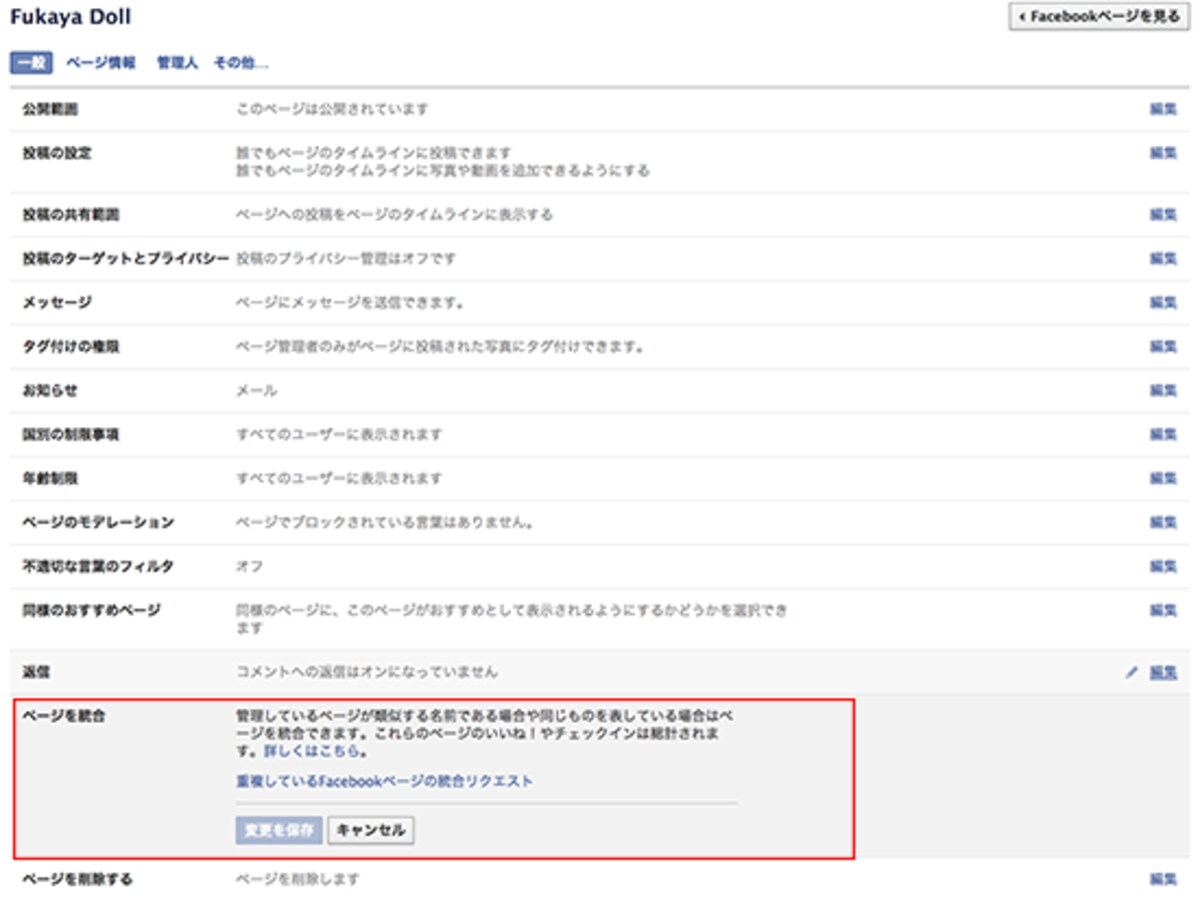Click the text 投稿のプライバシー管理はオフです

pyautogui.click(x=346, y=259)
